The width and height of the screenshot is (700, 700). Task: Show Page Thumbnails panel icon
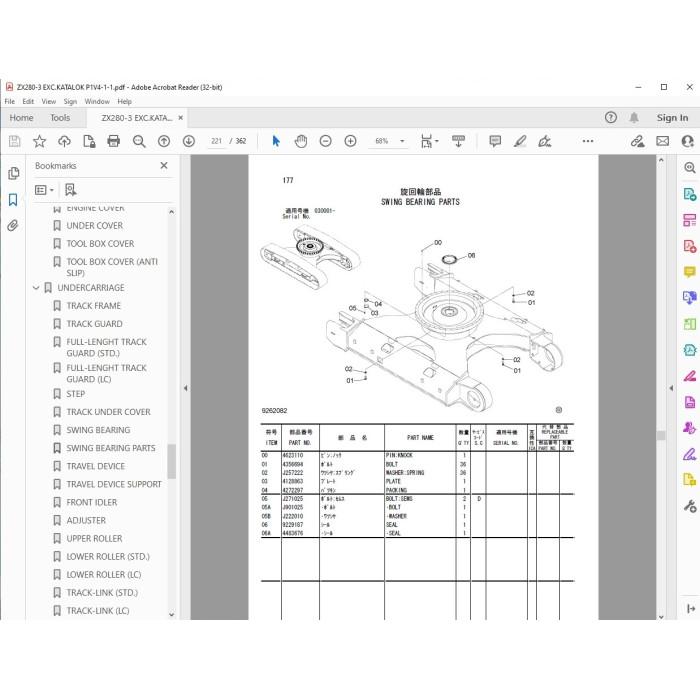pyautogui.click(x=13, y=173)
